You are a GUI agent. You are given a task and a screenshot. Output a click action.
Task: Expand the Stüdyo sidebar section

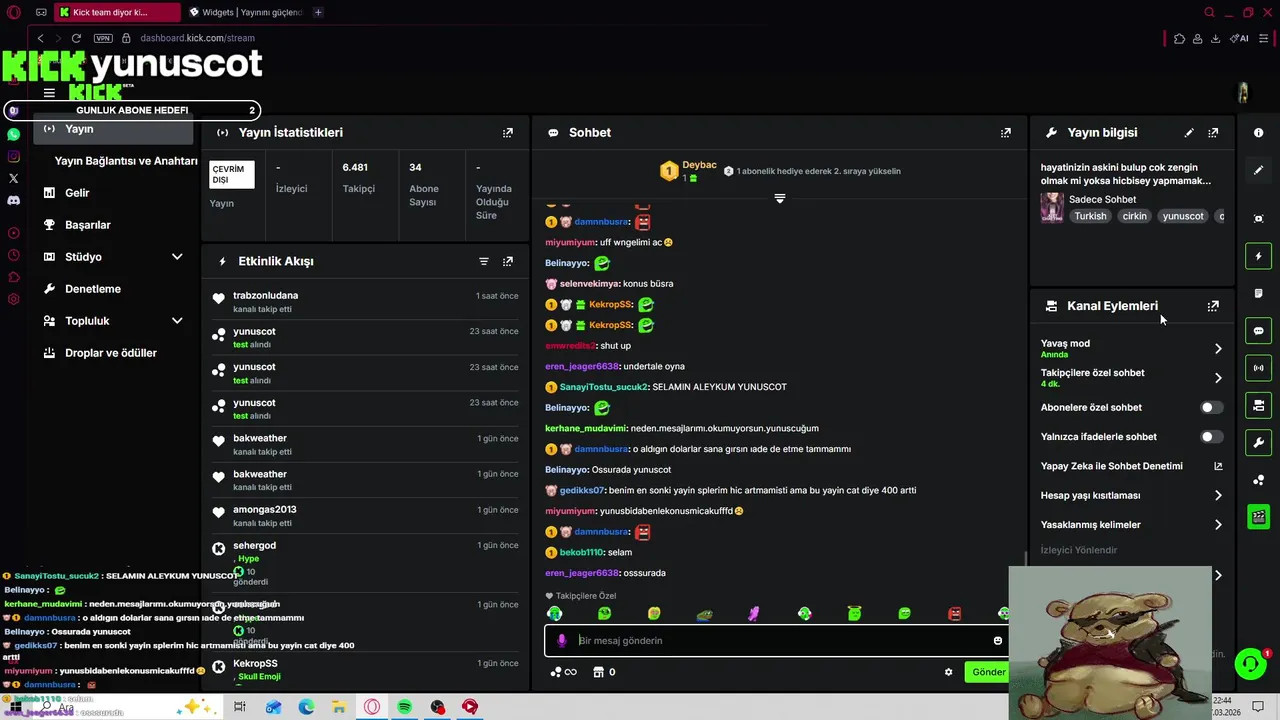click(177, 257)
